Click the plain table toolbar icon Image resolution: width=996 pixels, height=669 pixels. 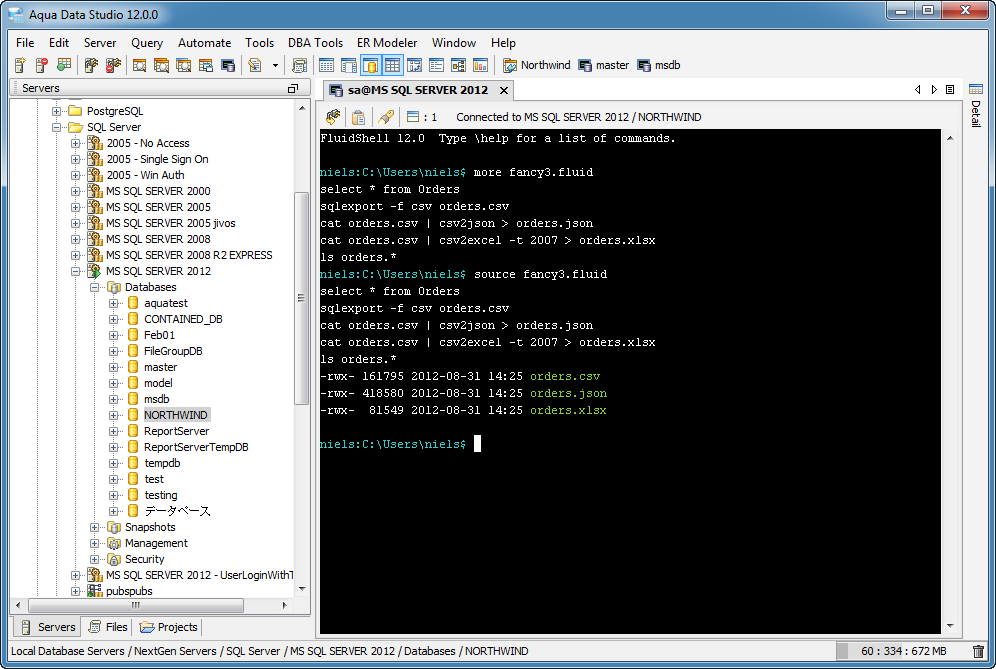(326, 65)
